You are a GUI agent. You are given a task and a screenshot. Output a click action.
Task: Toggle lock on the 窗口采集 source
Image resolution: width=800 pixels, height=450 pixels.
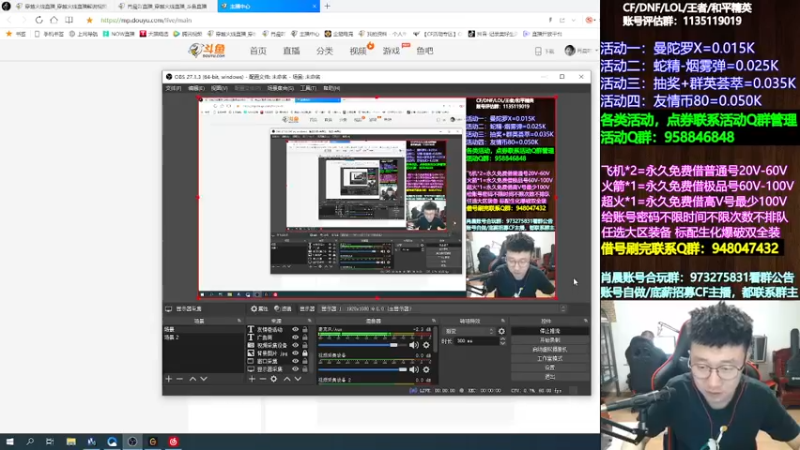[x=305, y=361]
